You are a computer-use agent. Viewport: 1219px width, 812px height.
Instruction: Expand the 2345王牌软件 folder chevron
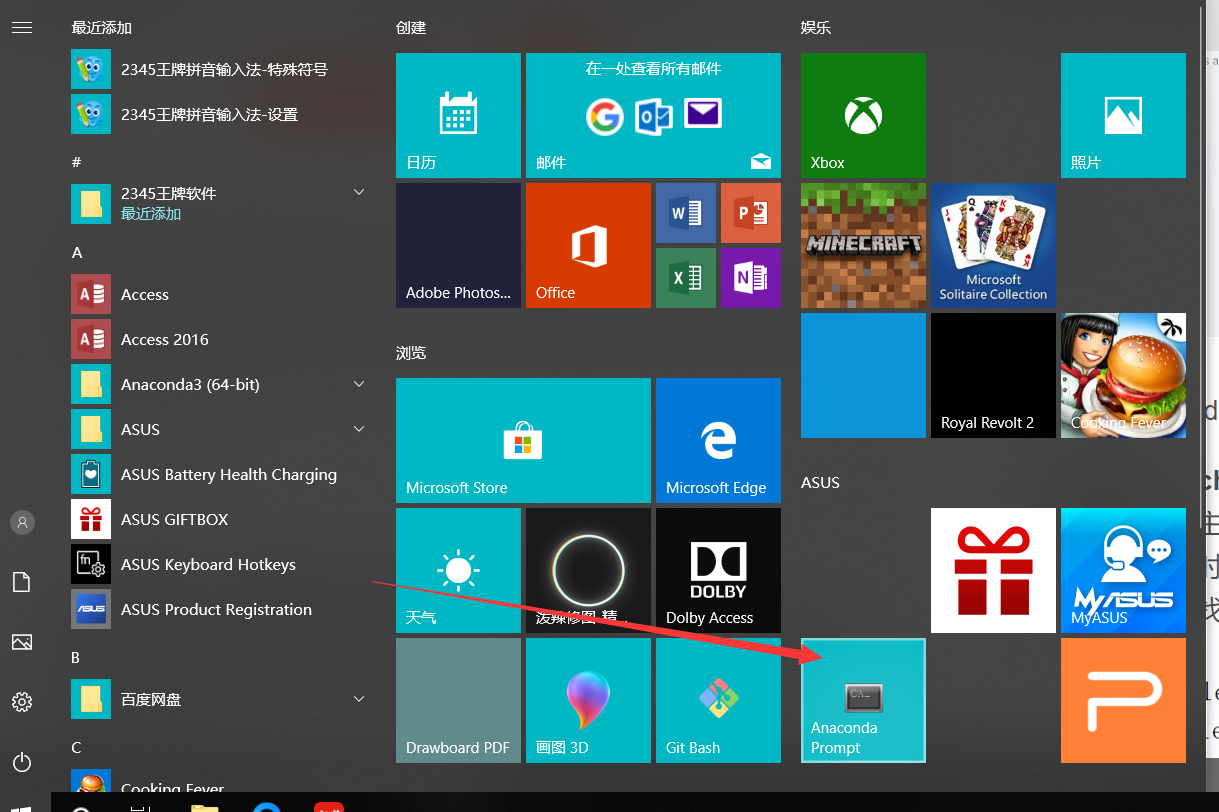tap(359, 192)
